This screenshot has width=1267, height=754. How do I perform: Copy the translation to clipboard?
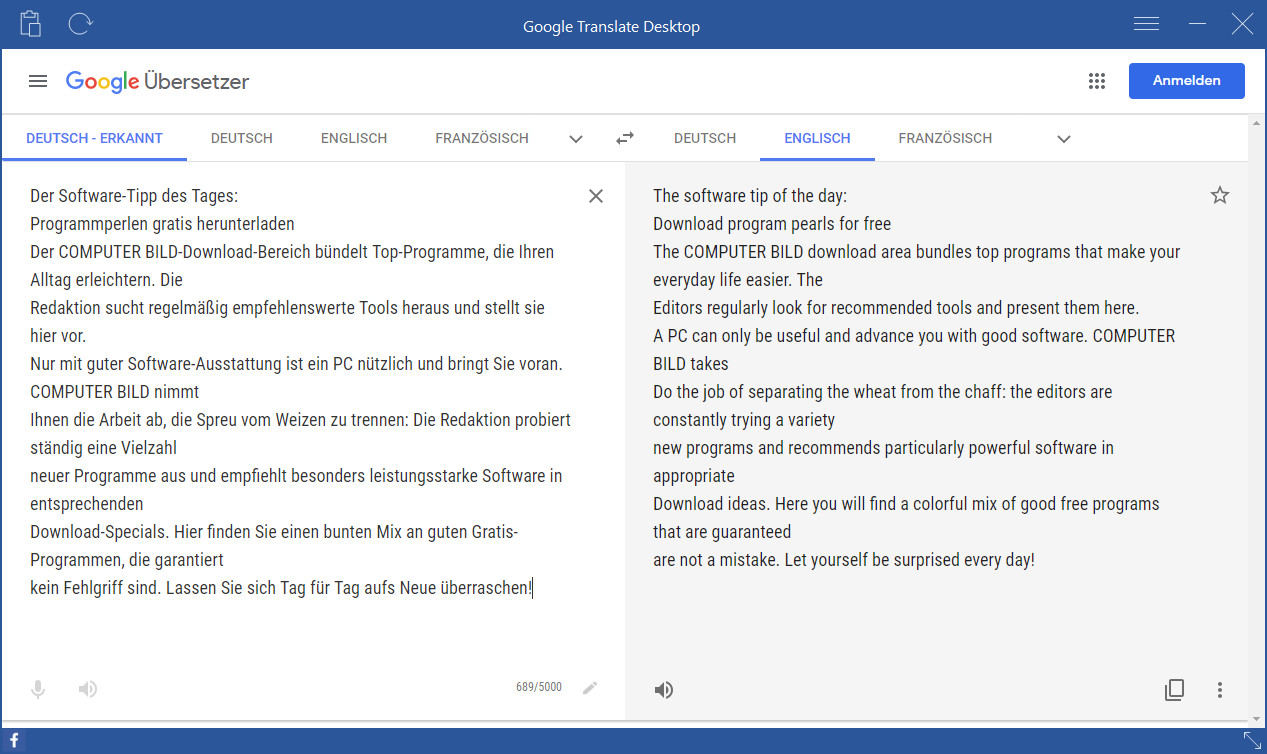[1174, 690]
